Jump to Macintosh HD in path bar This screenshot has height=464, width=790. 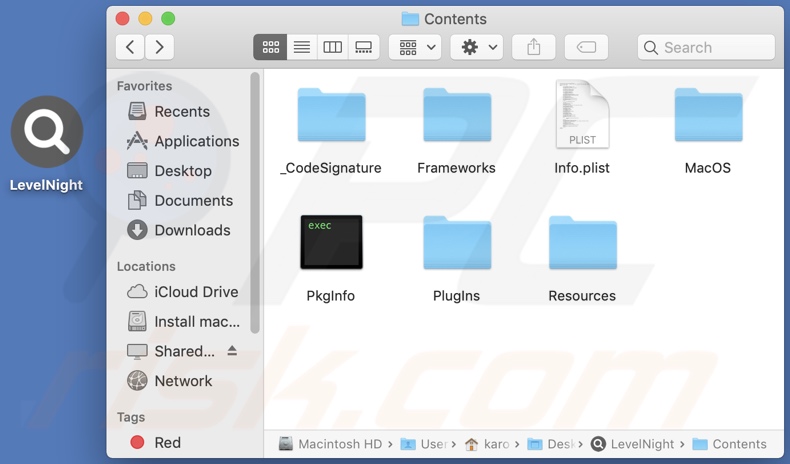[330, 444]
